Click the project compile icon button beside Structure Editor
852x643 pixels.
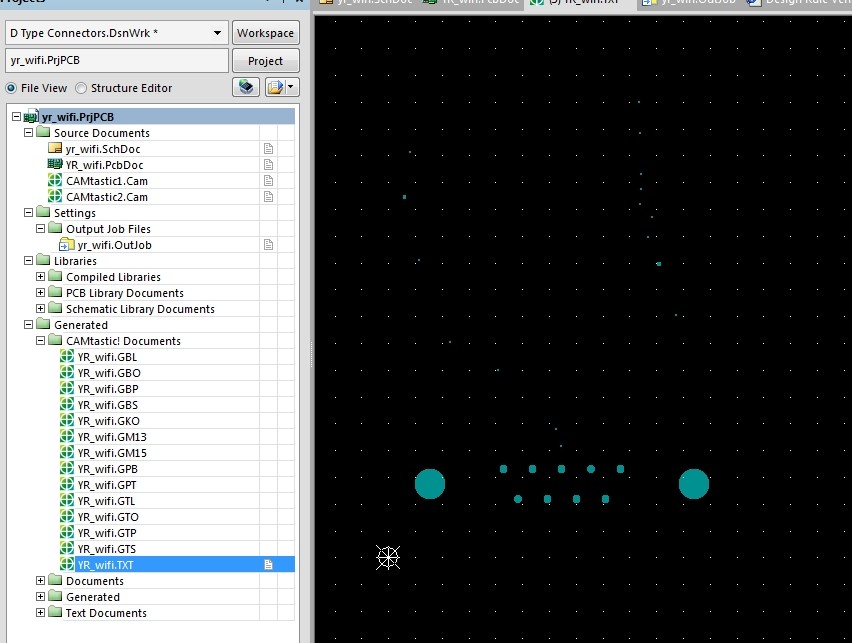coord(246,87)
